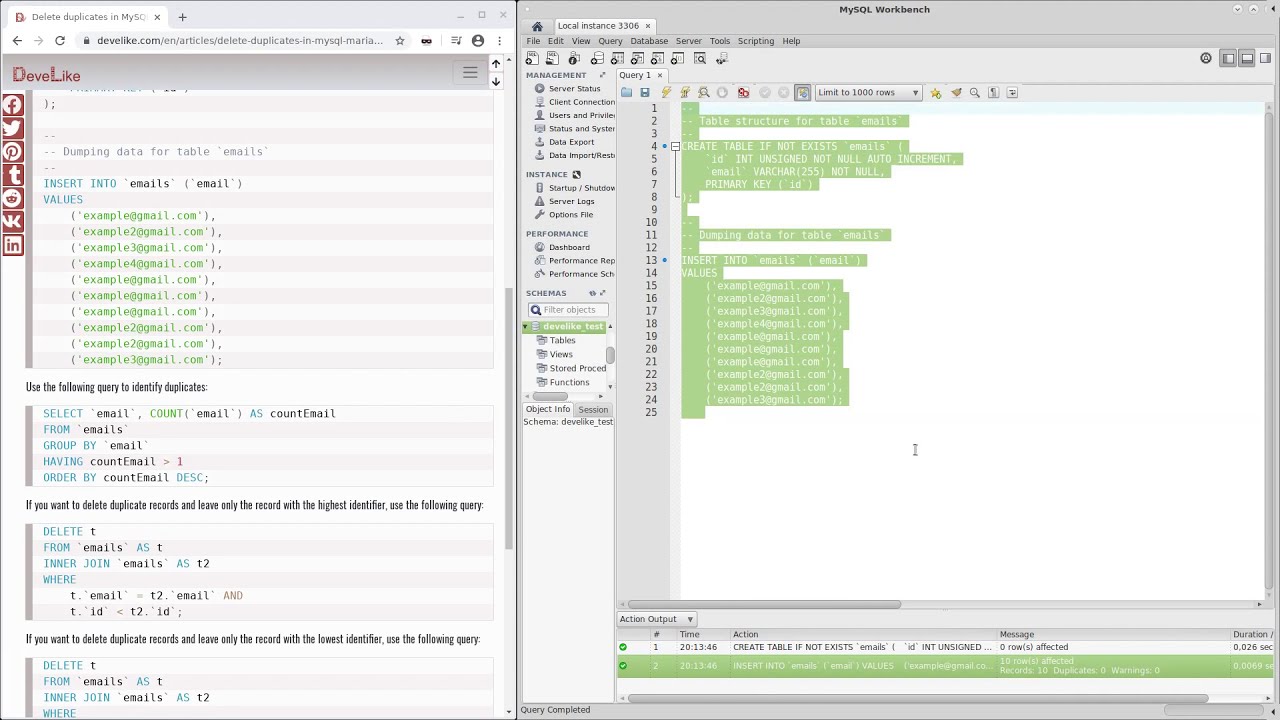This screenshot has width=1280, height=720.
Task: Select the Object Info tab
Action: (548, 409)
